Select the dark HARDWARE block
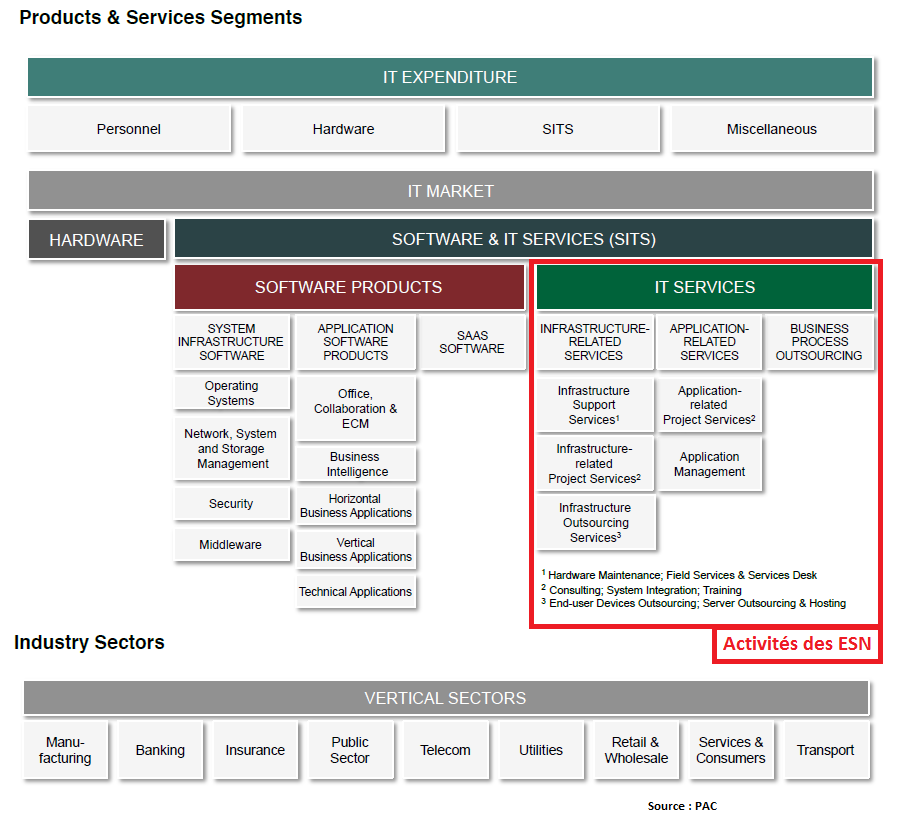The height and width of the screenshot is (823, 897). tap(96, 239)
